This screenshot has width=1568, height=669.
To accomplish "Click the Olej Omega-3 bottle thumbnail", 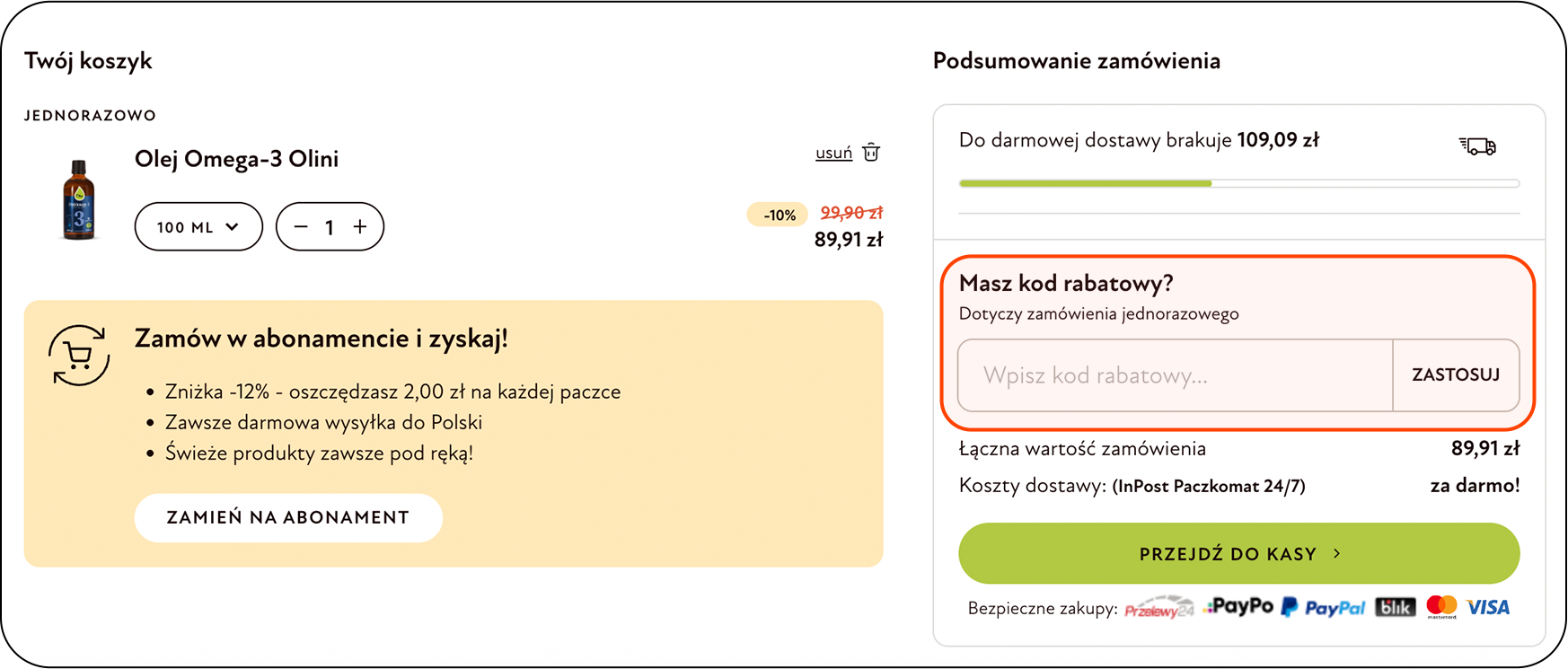I will point(79,200).
